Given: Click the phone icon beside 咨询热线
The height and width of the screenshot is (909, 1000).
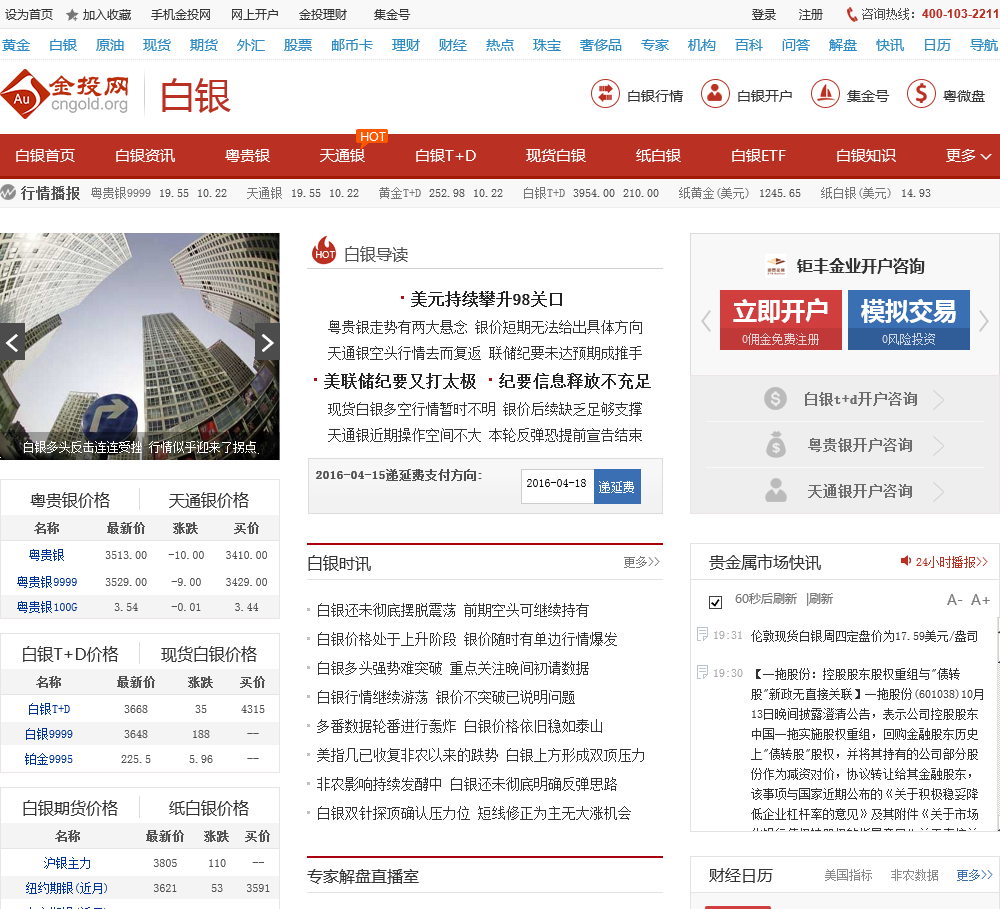Looking at the screenshot, I should (851, 14).
